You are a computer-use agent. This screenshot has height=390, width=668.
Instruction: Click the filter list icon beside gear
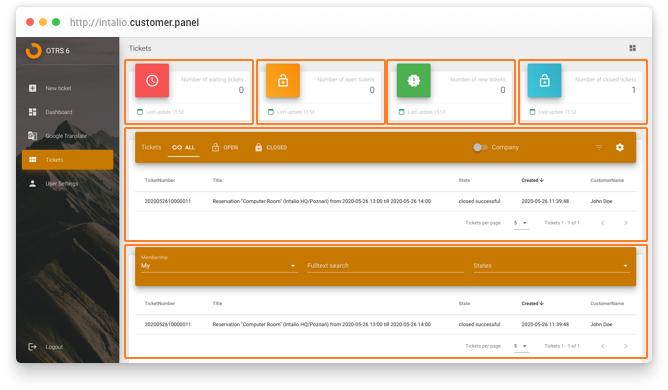coord(599,147)
